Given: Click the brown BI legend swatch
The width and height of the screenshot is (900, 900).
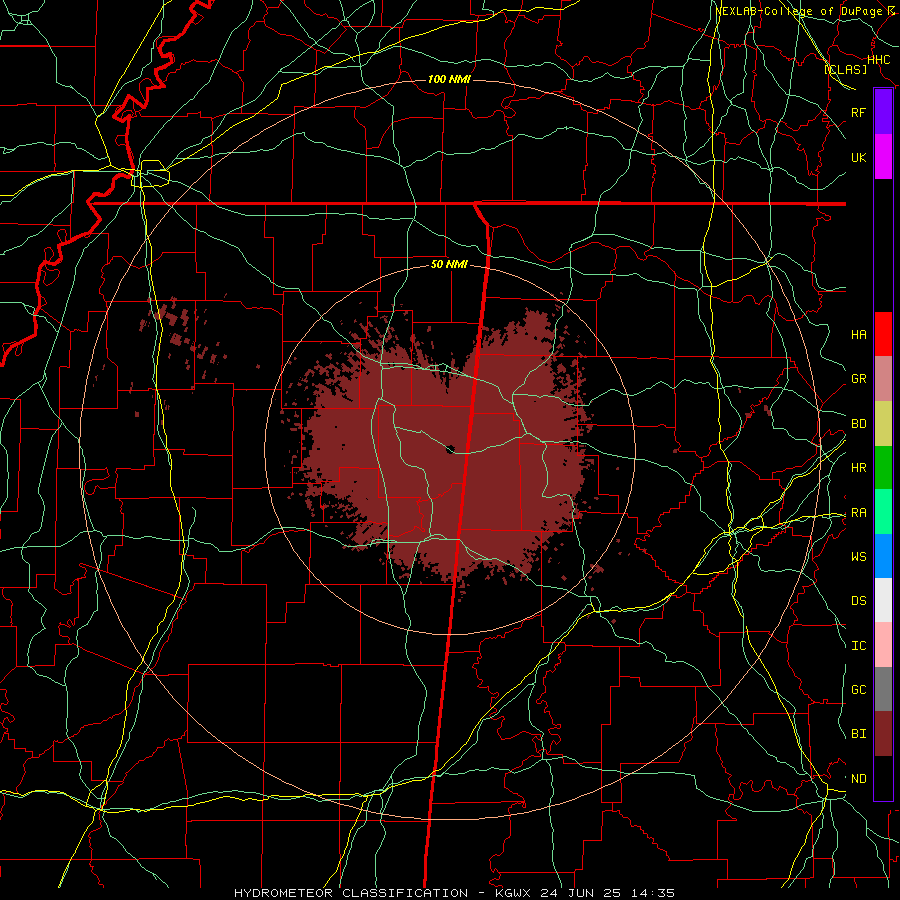Looking at the screenshot, I should [x=883, y=734].
